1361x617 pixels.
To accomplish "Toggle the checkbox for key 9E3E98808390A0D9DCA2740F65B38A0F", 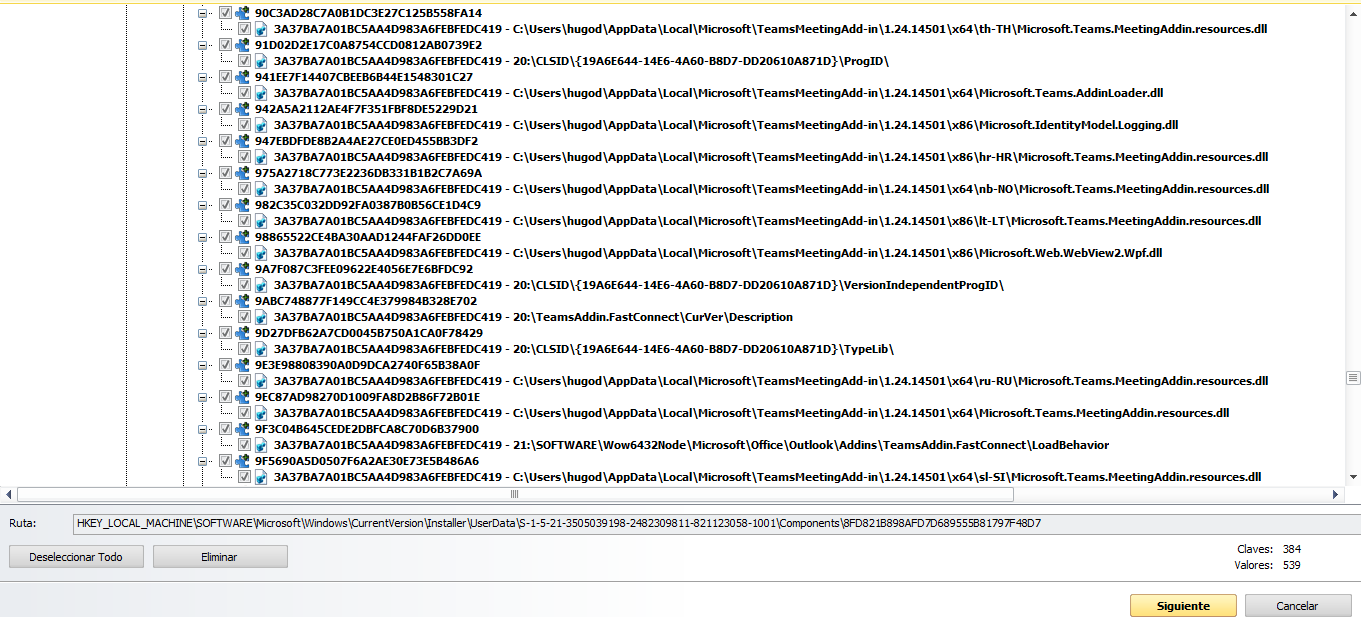I will [x=225, y=365].
